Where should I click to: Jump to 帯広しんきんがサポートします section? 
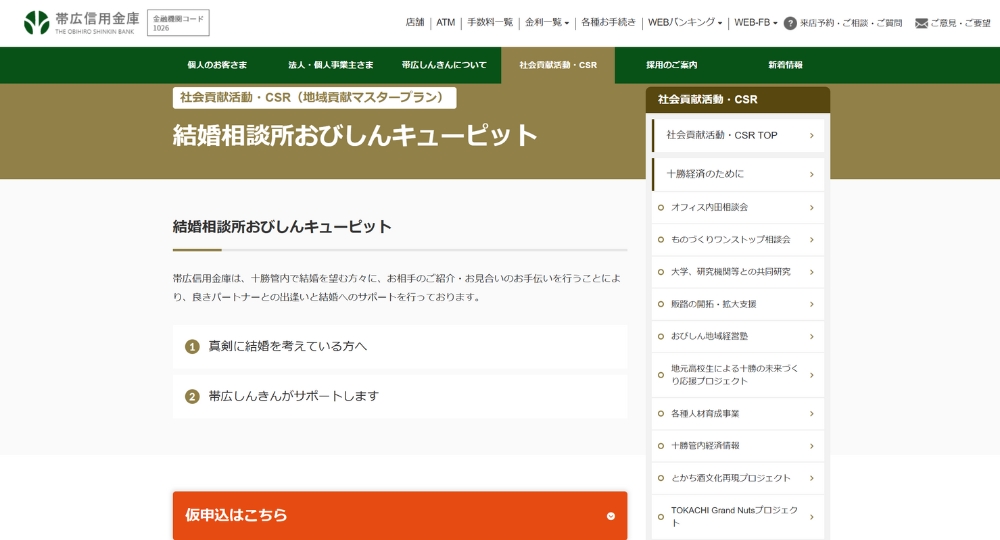400,396
